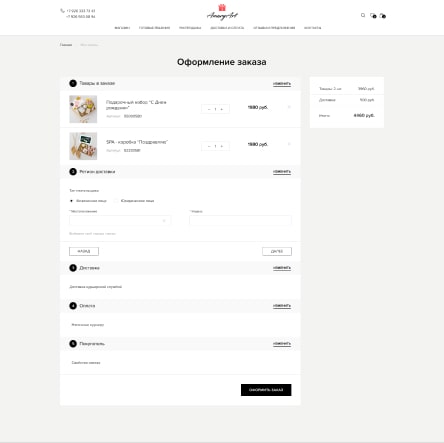Remove the SPA gift box item from order
This screenshot has width=444, height=443.
pos(289,144)
